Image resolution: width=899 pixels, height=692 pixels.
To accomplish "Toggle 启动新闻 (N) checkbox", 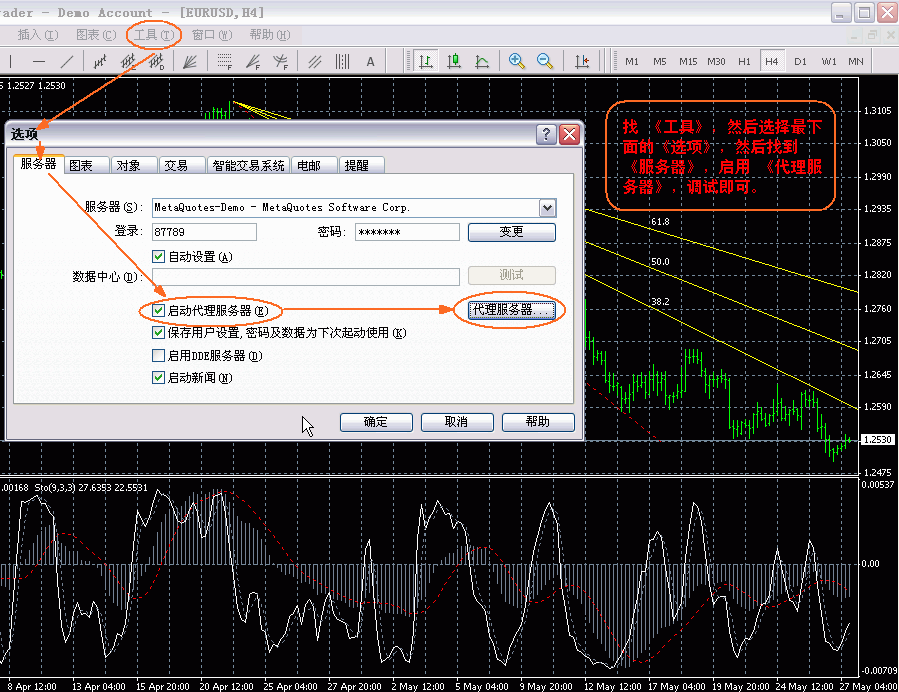I will pyautogui.click(x=159, y=377).
